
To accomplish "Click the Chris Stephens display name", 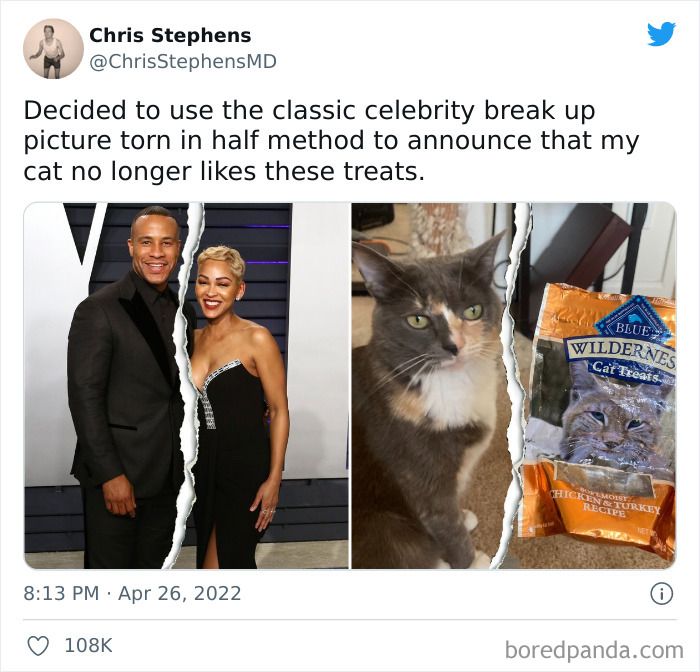I will pyautogui.click(x=170, y=35).
